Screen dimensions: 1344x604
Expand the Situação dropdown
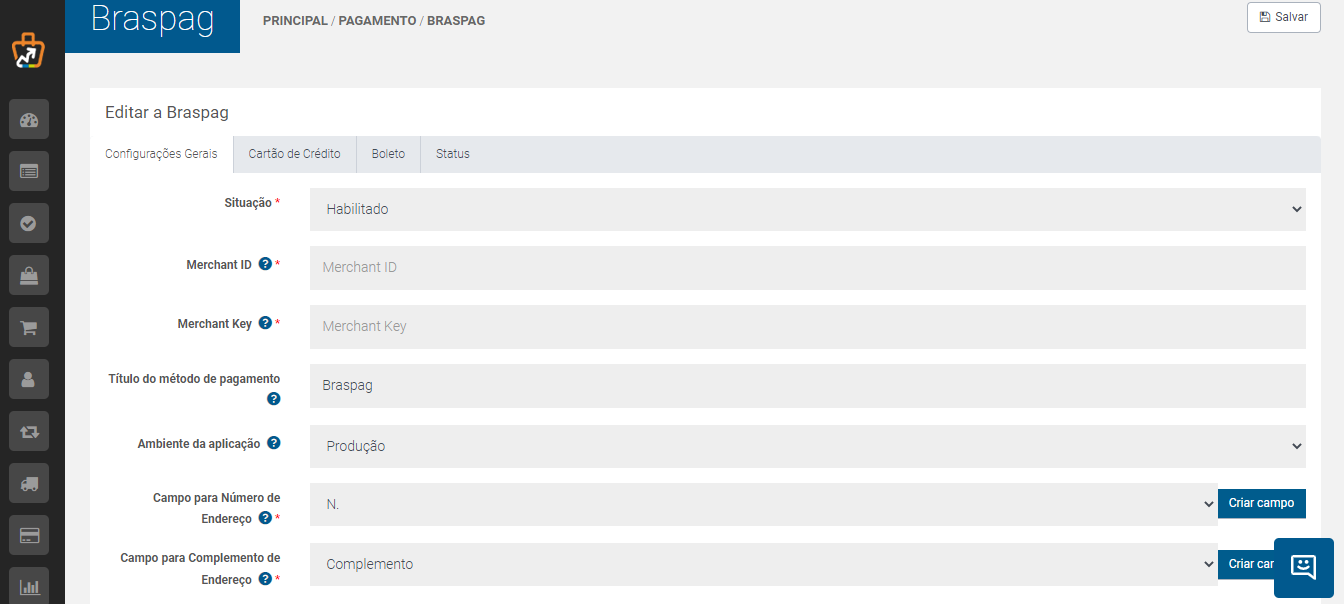click(x=808, y=209)
